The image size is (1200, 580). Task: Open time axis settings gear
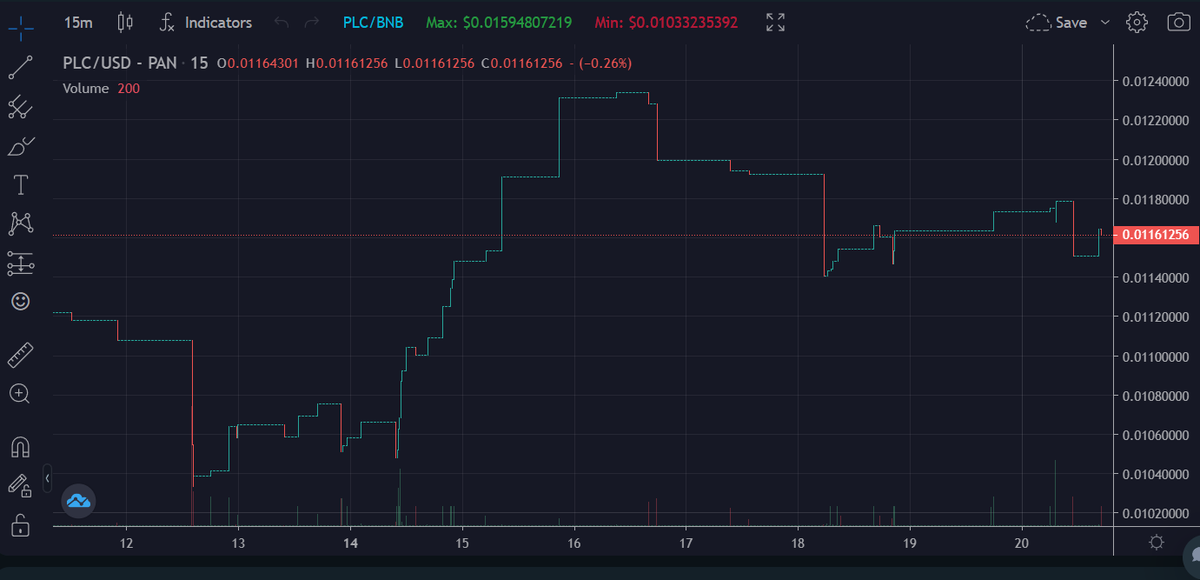[1157, 542]
